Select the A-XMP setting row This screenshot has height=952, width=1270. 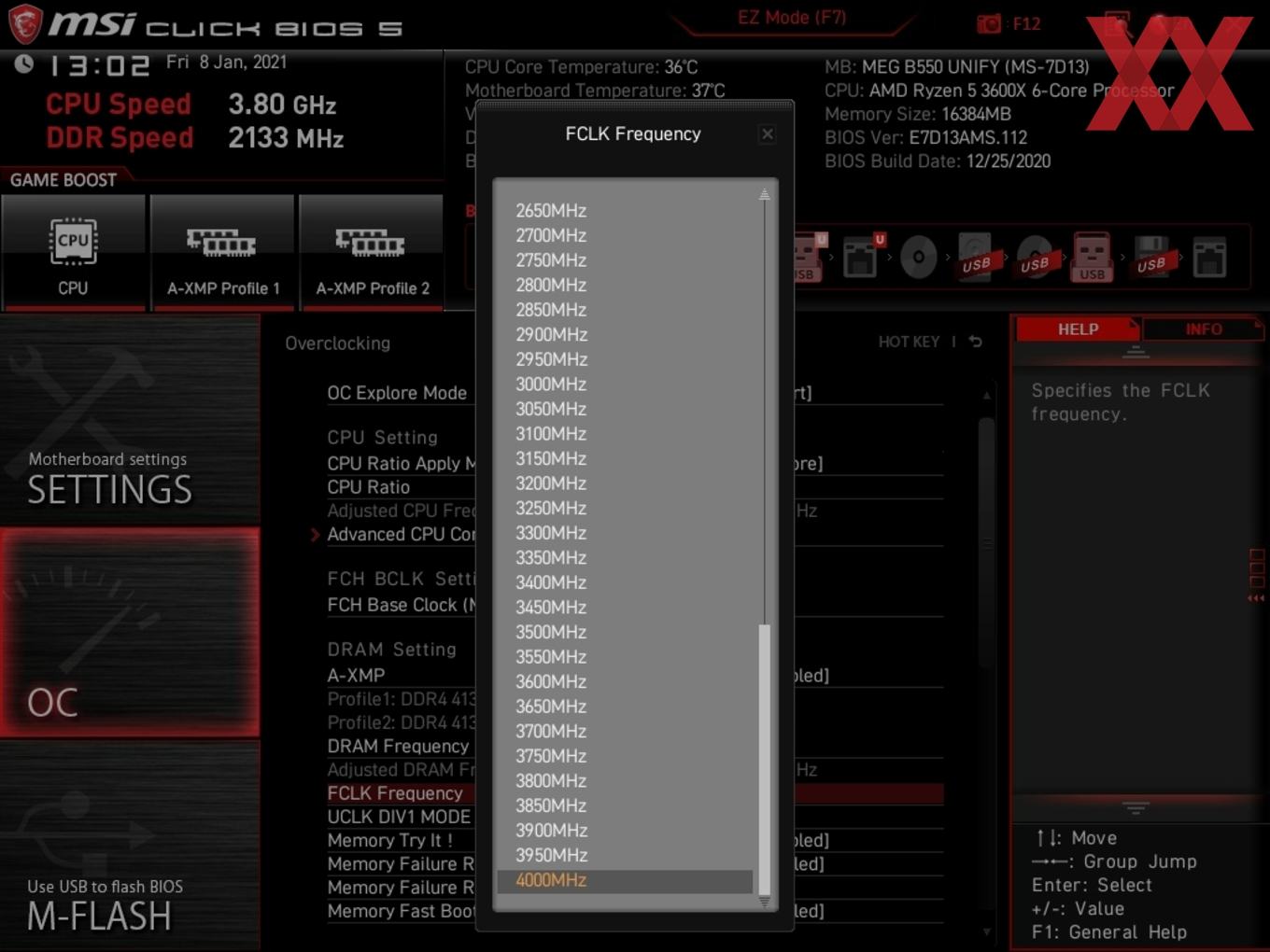click(x=356, y=675)
